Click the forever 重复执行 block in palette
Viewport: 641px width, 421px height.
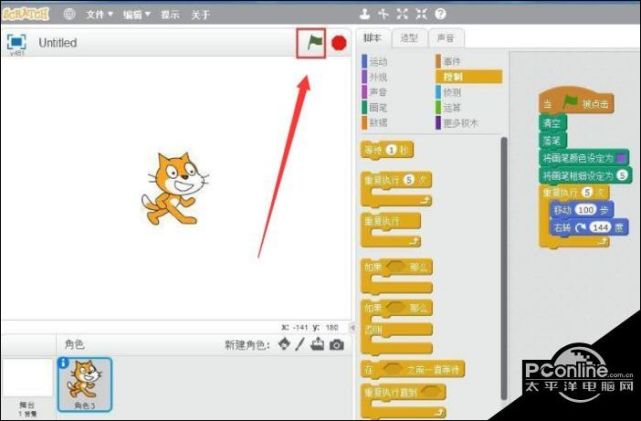390,230
